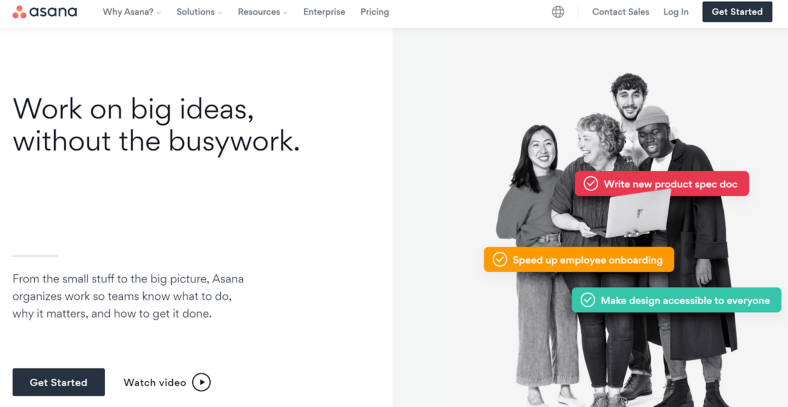Click the play icon next to Watch video
Screen dimensions: 788x407
(202, 382)
